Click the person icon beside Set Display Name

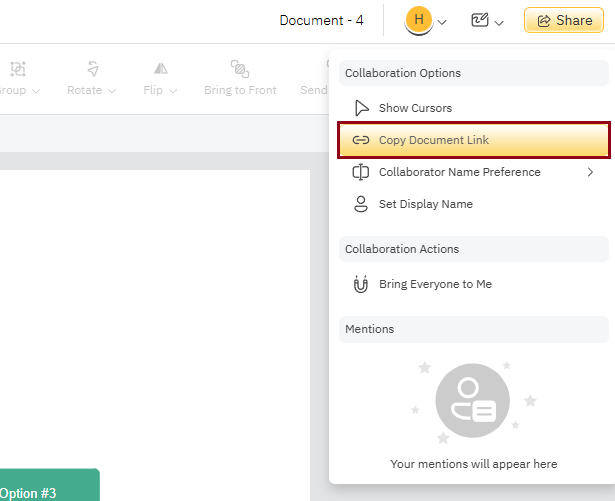point(361,204)
